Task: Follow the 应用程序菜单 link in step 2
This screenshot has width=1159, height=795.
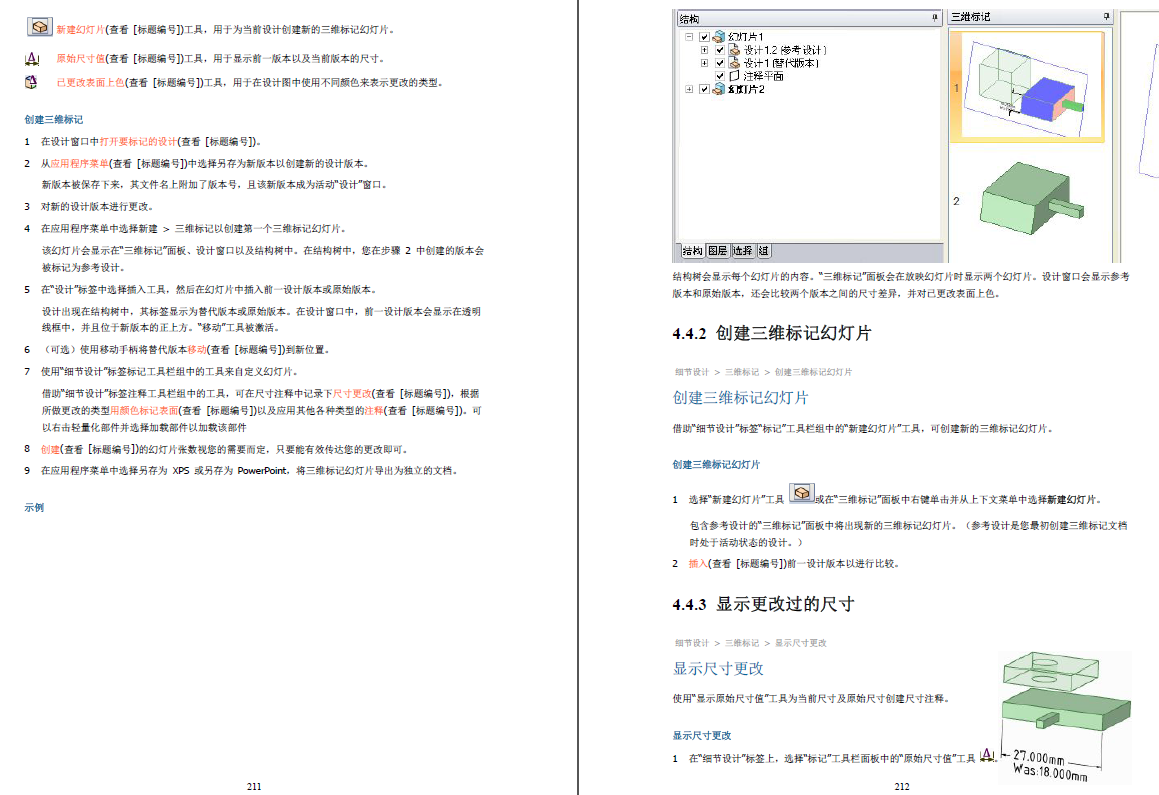Action: coord(80,163)
